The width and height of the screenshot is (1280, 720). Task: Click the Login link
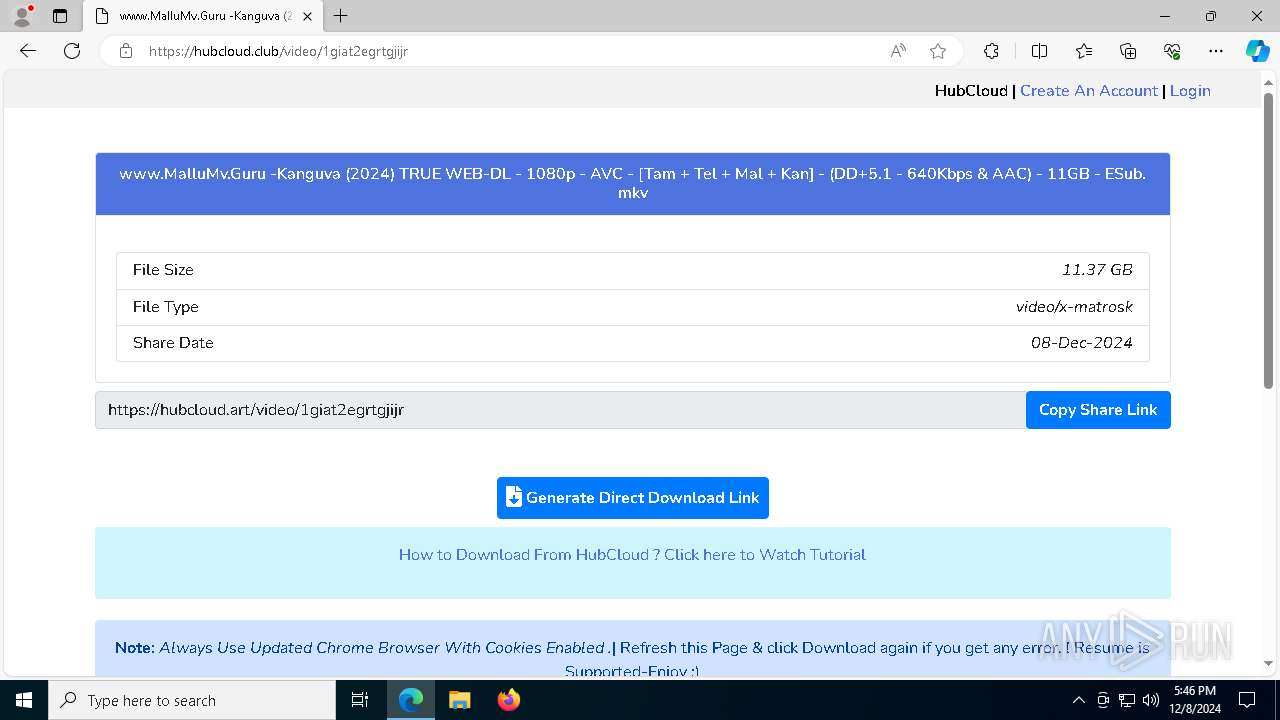1190,91
